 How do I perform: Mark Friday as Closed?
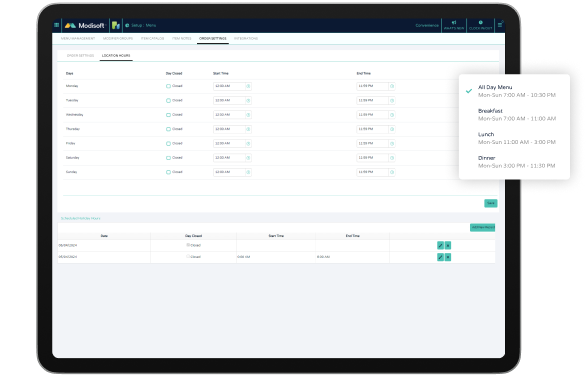168,143
